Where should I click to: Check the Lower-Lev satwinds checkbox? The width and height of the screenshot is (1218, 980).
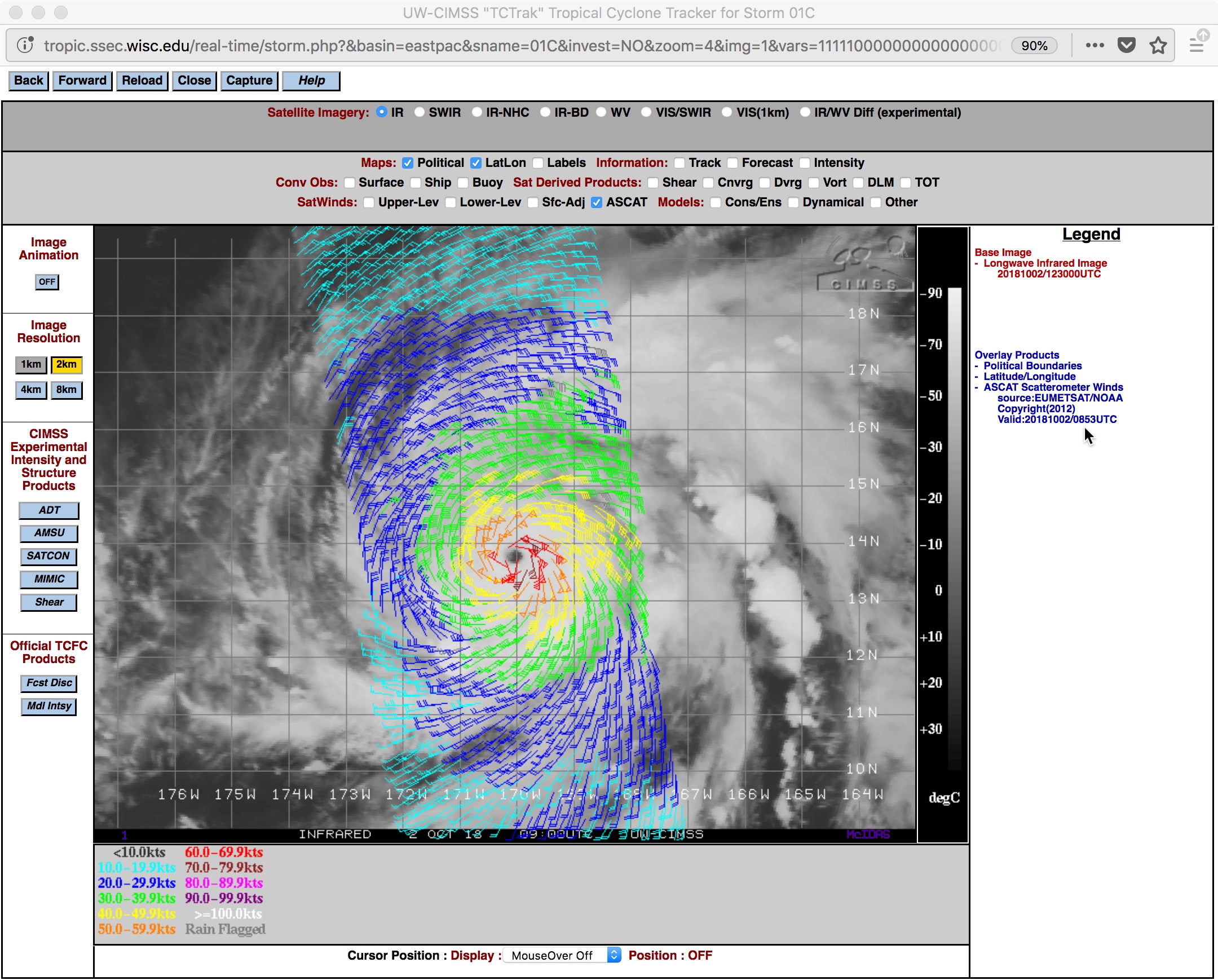[x=451, y=203]
